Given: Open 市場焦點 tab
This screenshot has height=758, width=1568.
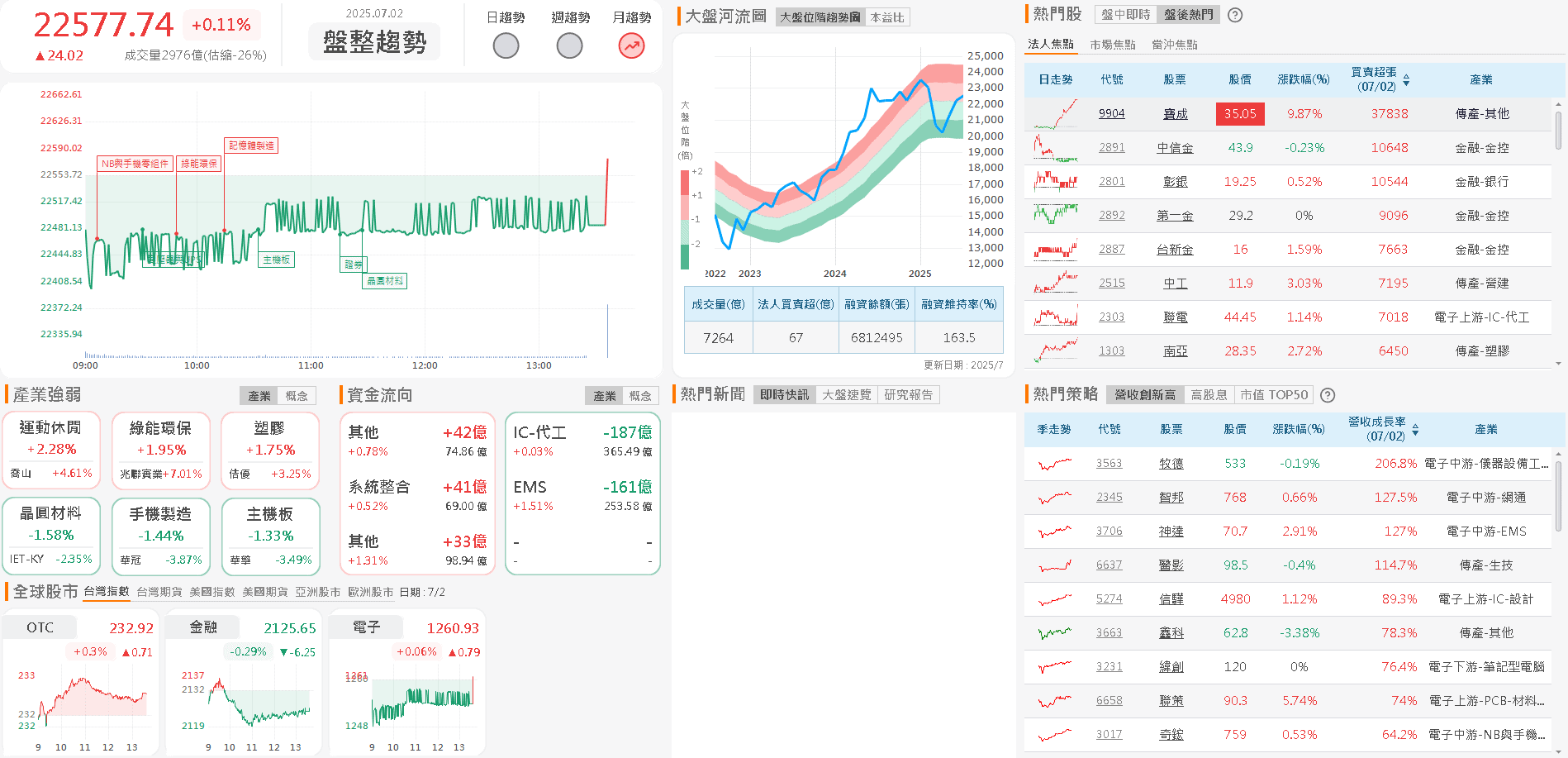Looking at the screenshot, I should [x=1112, y=45].
